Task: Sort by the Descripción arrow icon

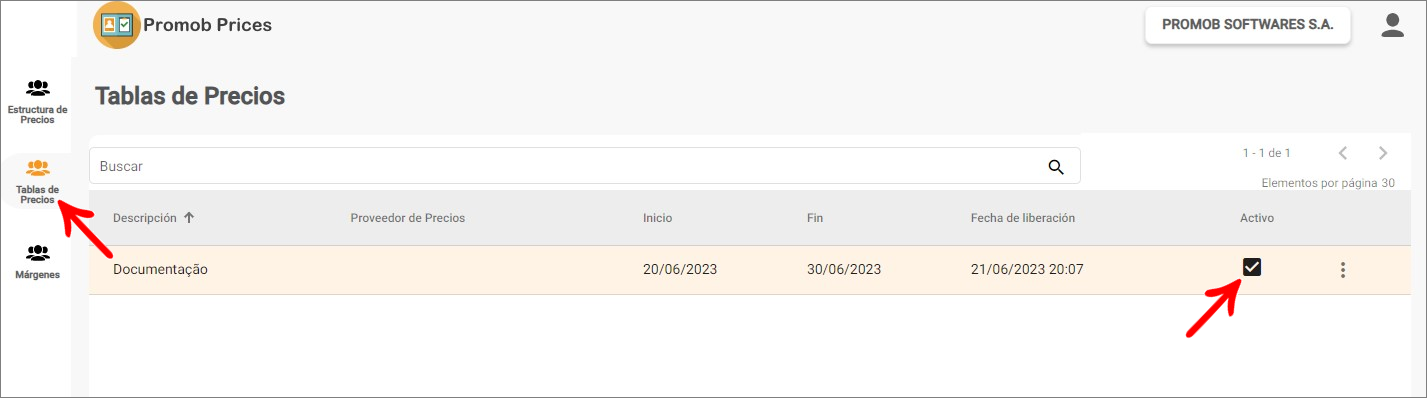Action: point(189,218)
